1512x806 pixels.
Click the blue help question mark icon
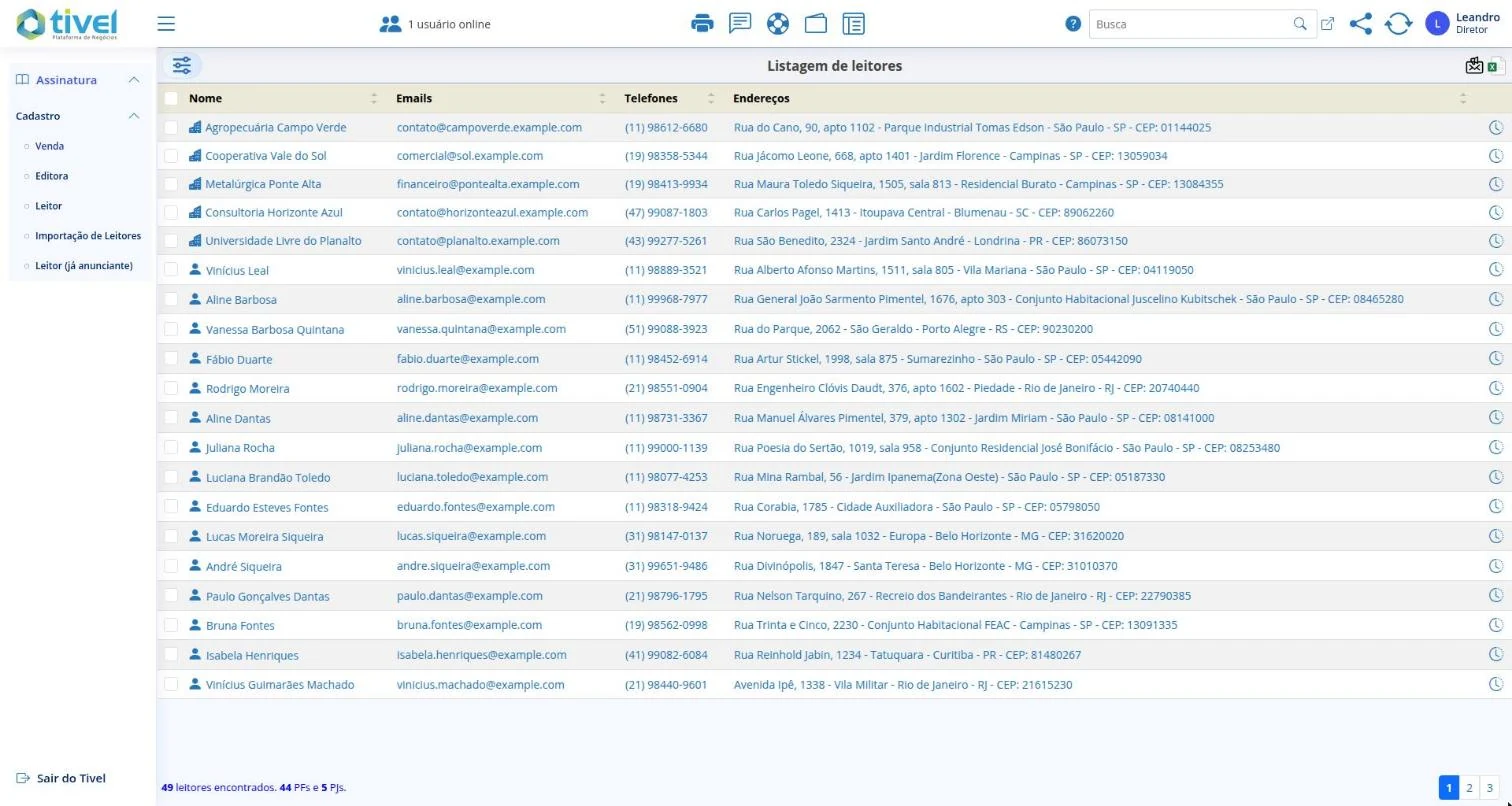1073,24
